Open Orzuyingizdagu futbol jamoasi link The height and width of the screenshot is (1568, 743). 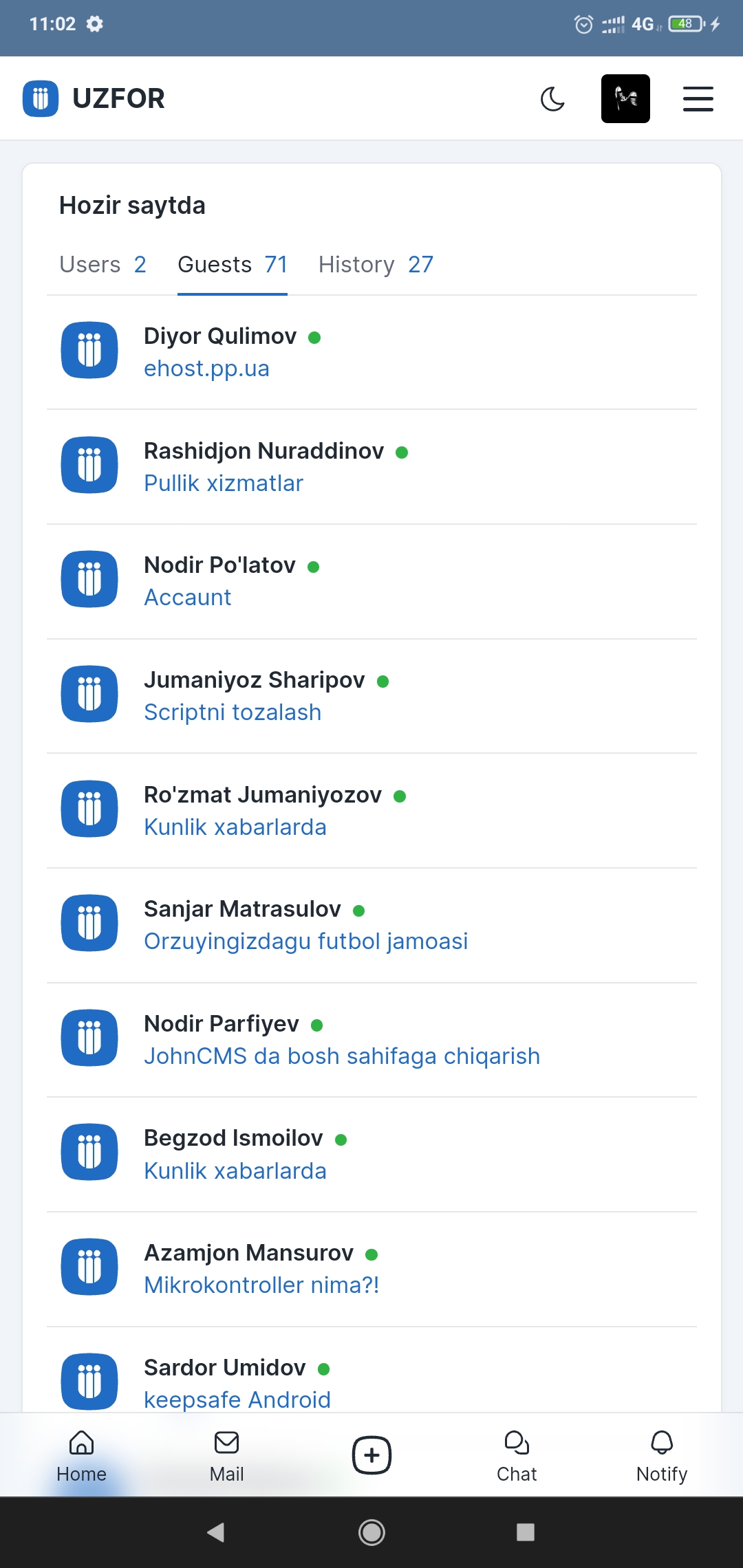[306, 941]
